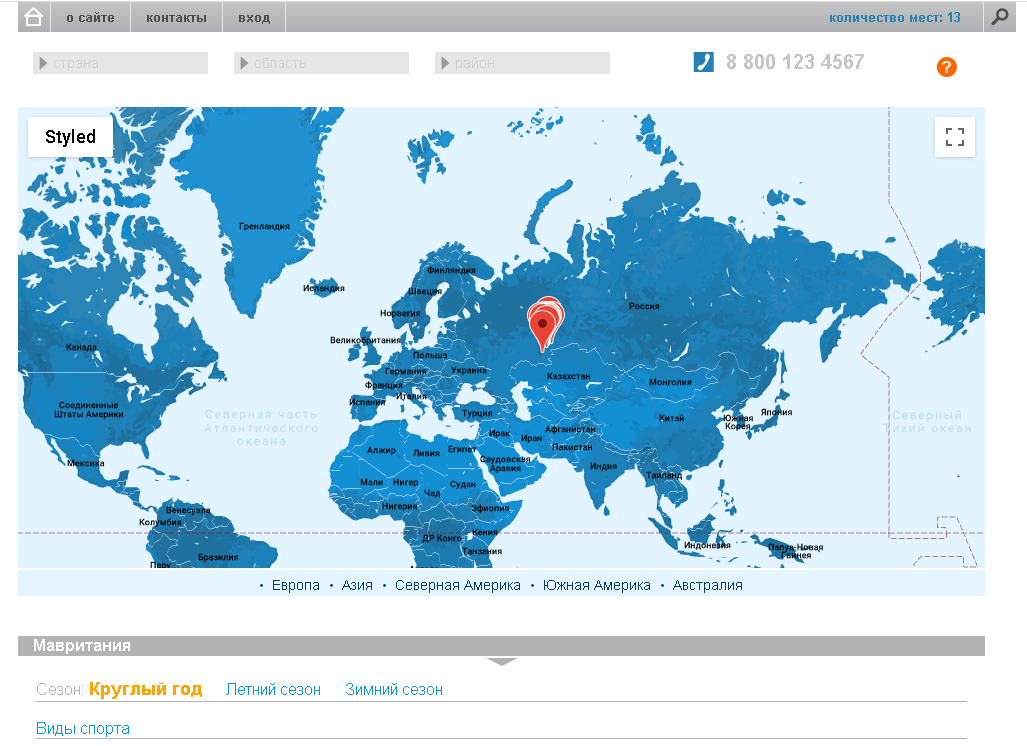Open the 'Виды спорта' link
The width and height of the screenshot is (1027, 746).
click(83, 728)
